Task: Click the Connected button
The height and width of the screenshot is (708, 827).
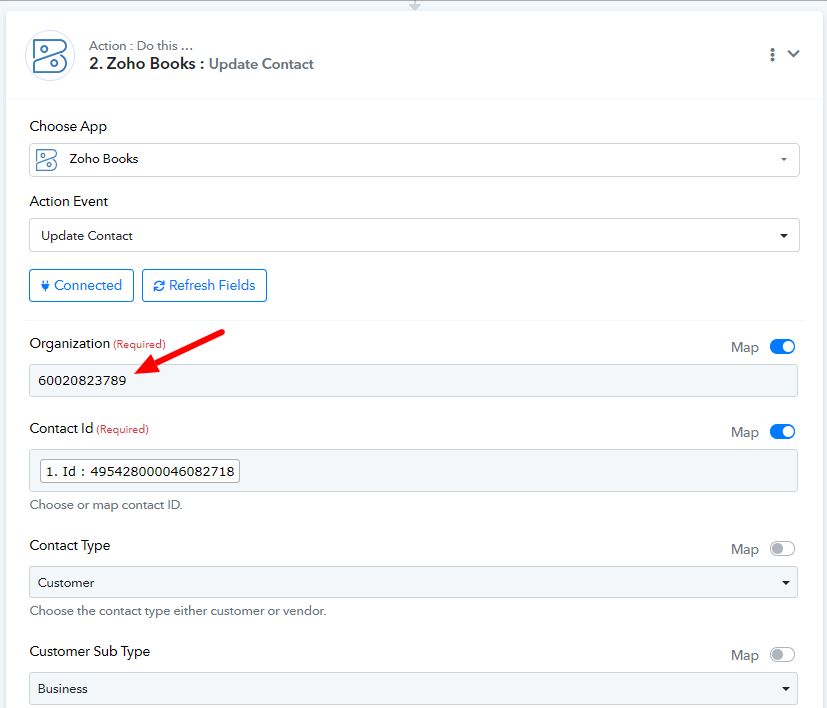Action: (82, 285)
